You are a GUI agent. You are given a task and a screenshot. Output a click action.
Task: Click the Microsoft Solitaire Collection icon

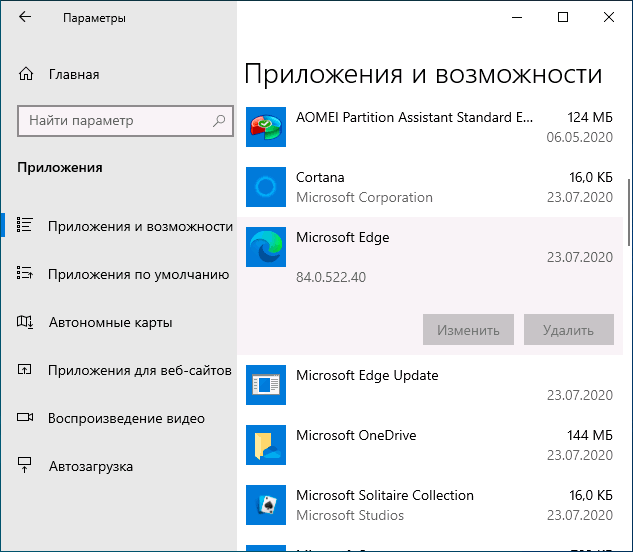click(x=266, y=505)
